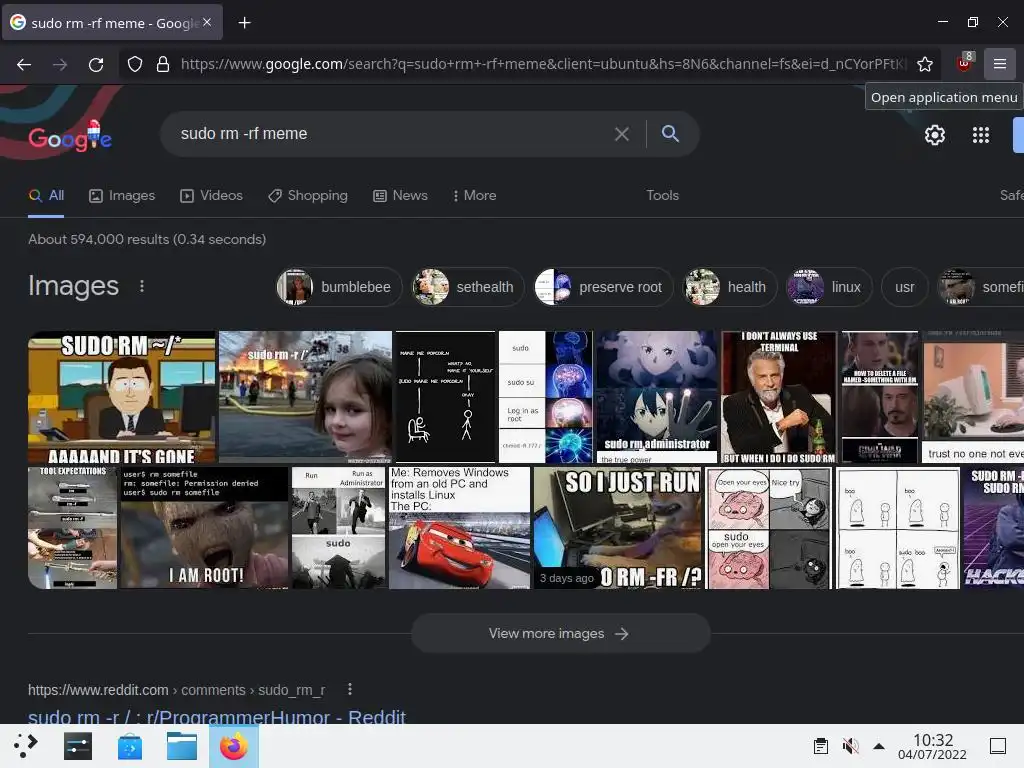The height and width of the screenshot is (768, 1024).
Task: Expand hidden system tray icons
Action: point(879,746)
